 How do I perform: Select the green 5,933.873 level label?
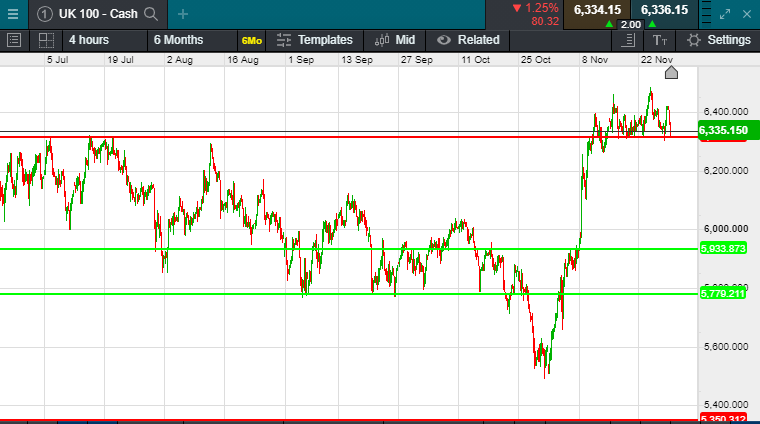(723, 249)
